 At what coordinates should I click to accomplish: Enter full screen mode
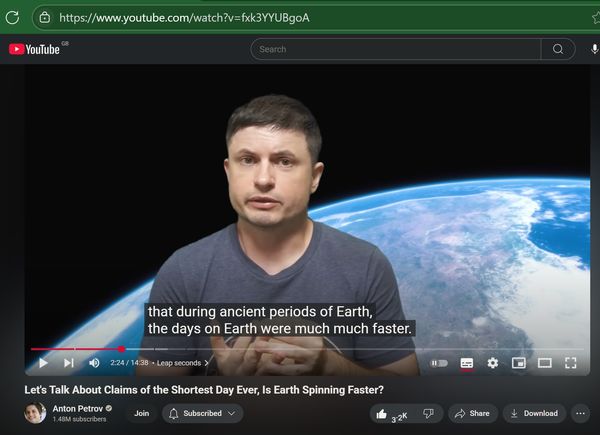tap(571, 363)
